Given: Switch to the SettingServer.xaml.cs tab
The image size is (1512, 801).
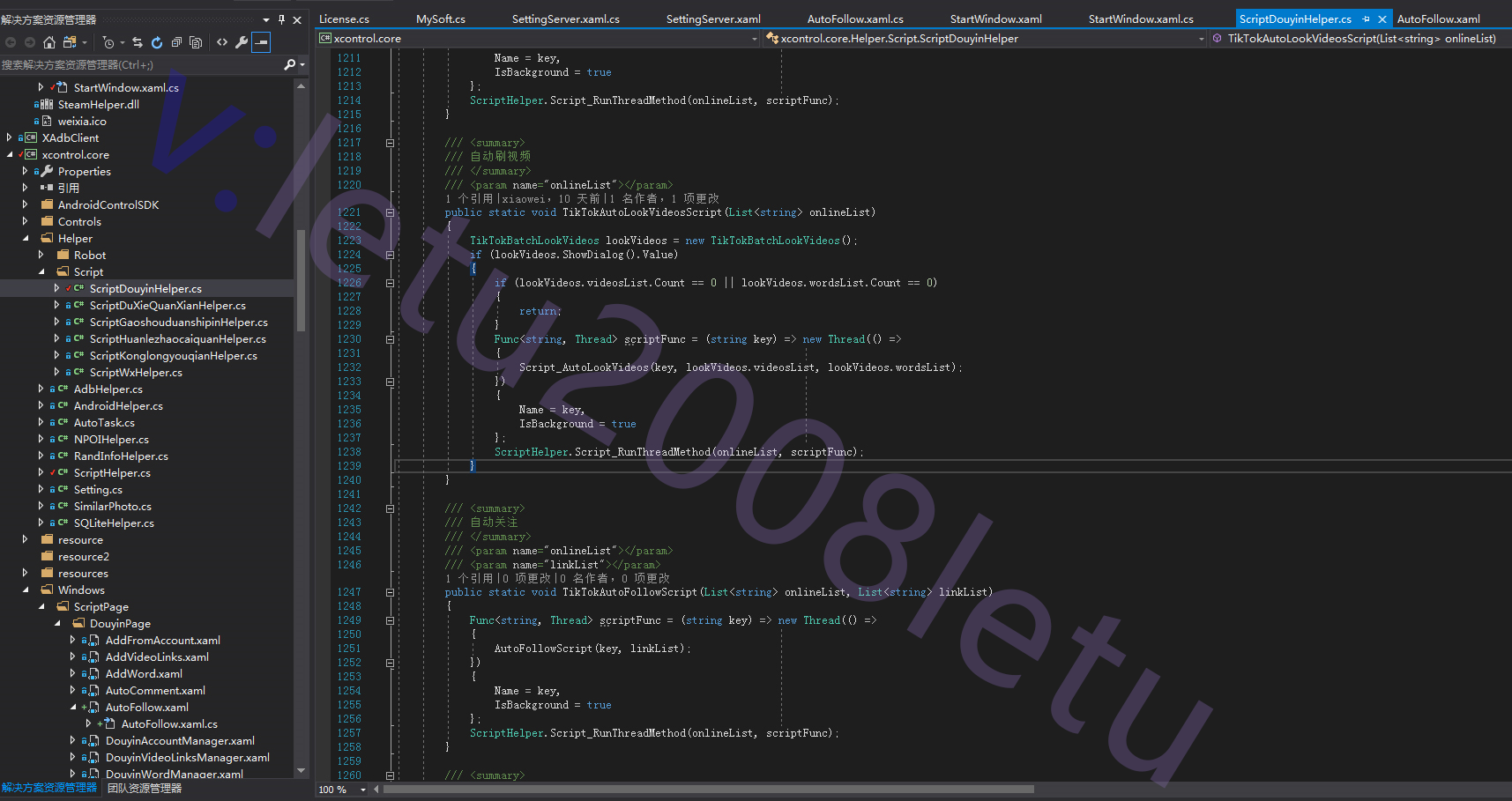Looking at the screenshot, I should (565, 19).
